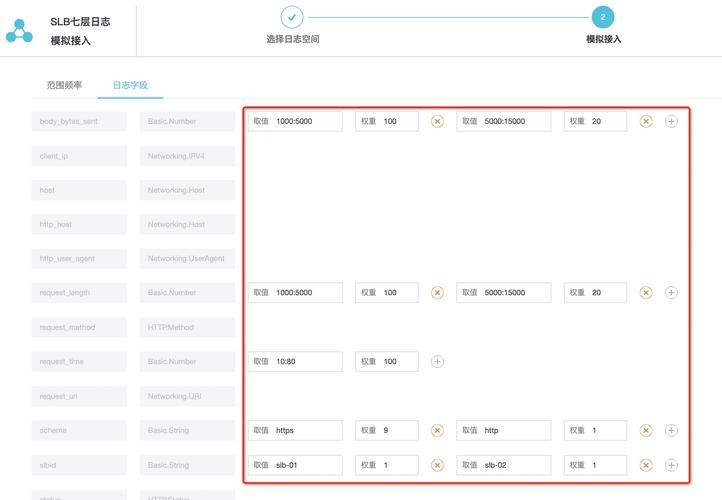Click Networking.Host type for http_host

(x=187, y=224)
